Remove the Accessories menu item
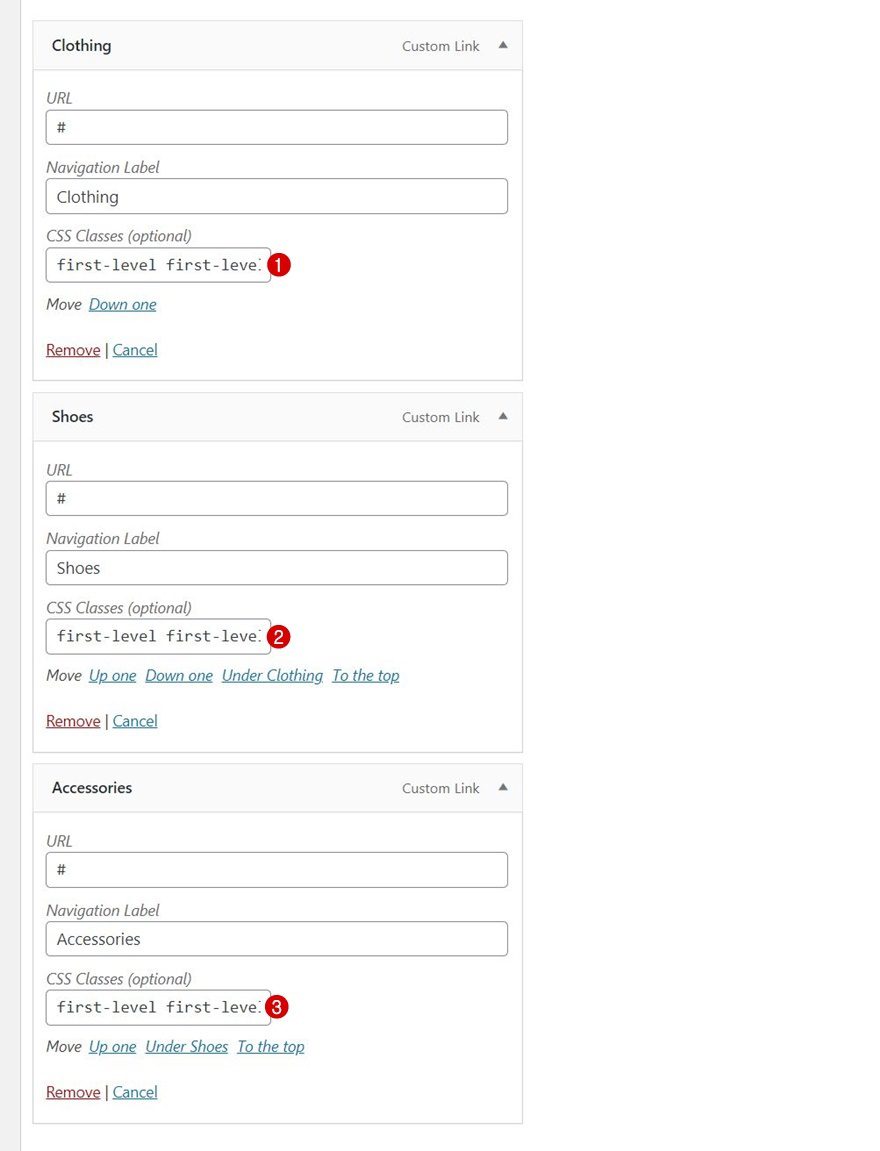Image resolution: width=880 pixels, height=1151 pixels. point(72,1091)
